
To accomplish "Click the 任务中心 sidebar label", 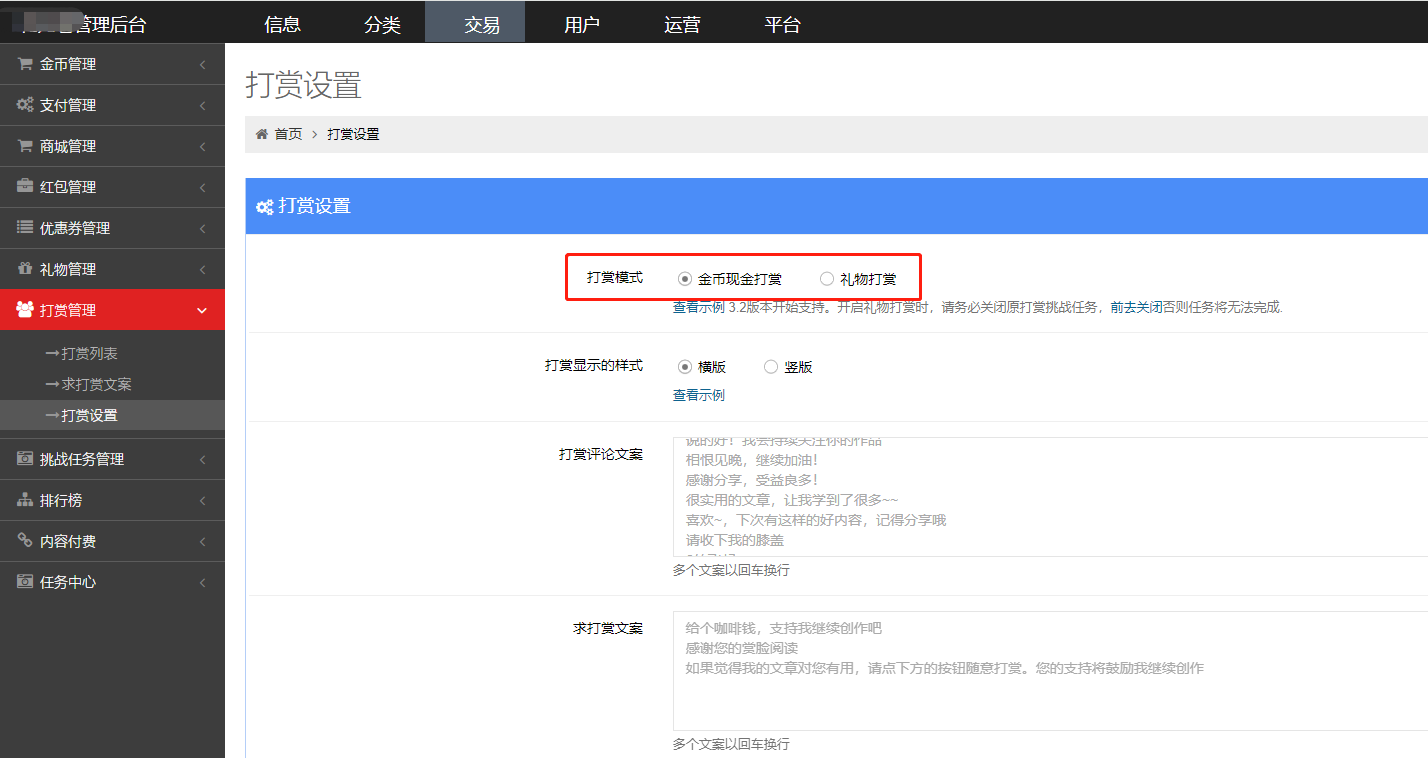I will tap(68, 582).
